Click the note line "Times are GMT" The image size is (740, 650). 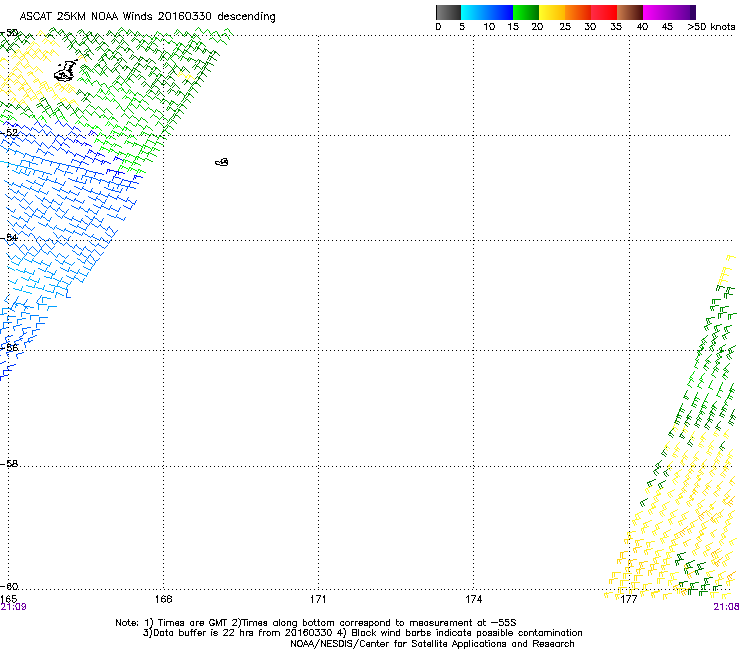(193, 623)
